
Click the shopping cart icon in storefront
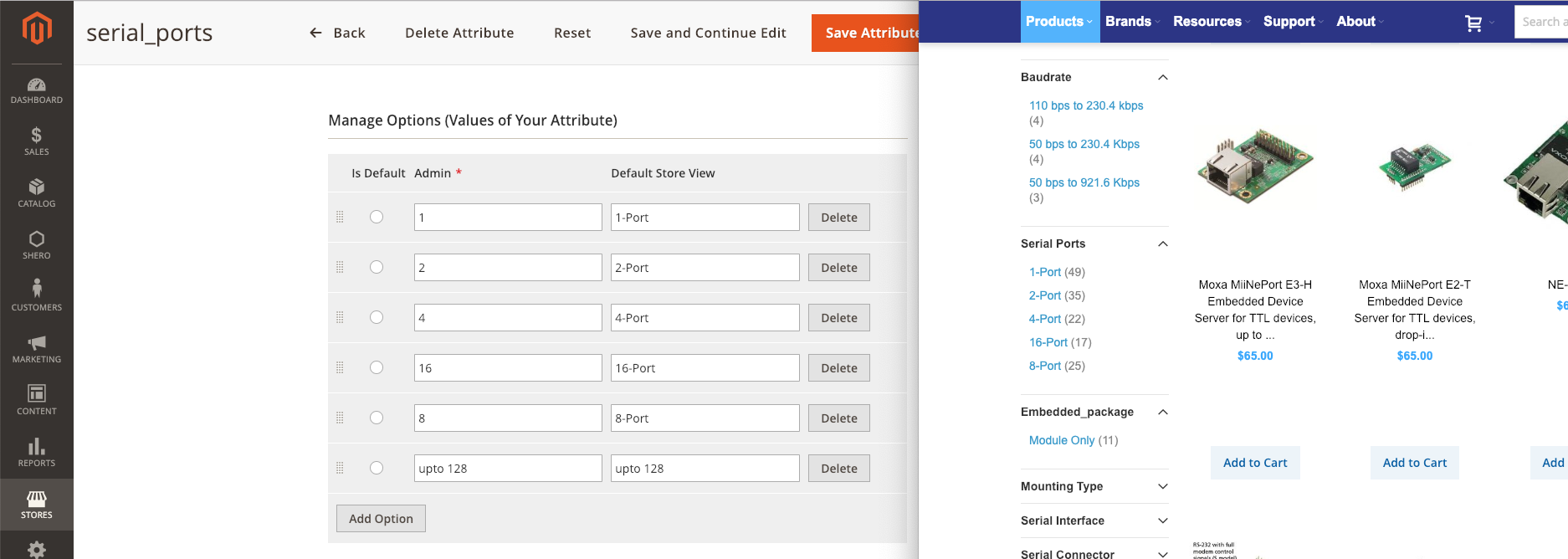pyautogui.click(x=1473, y=23)
